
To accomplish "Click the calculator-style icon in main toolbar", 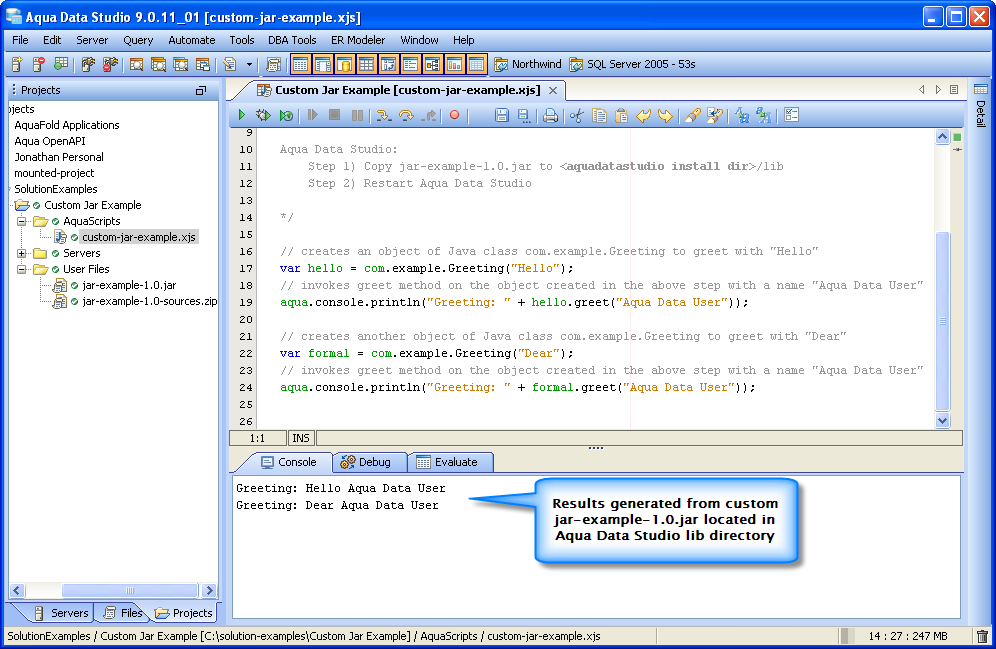I will 273,64.
